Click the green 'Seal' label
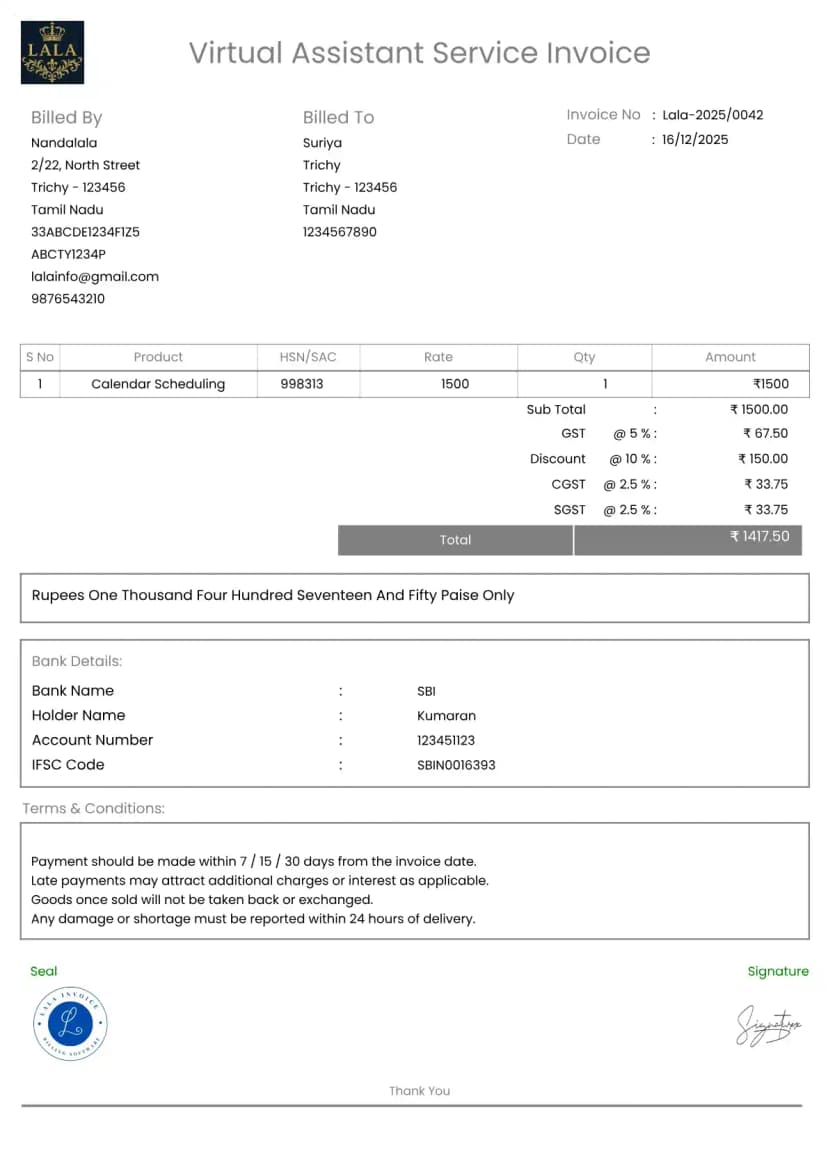This screenshot has width=828, height=1172. (43, 972)
